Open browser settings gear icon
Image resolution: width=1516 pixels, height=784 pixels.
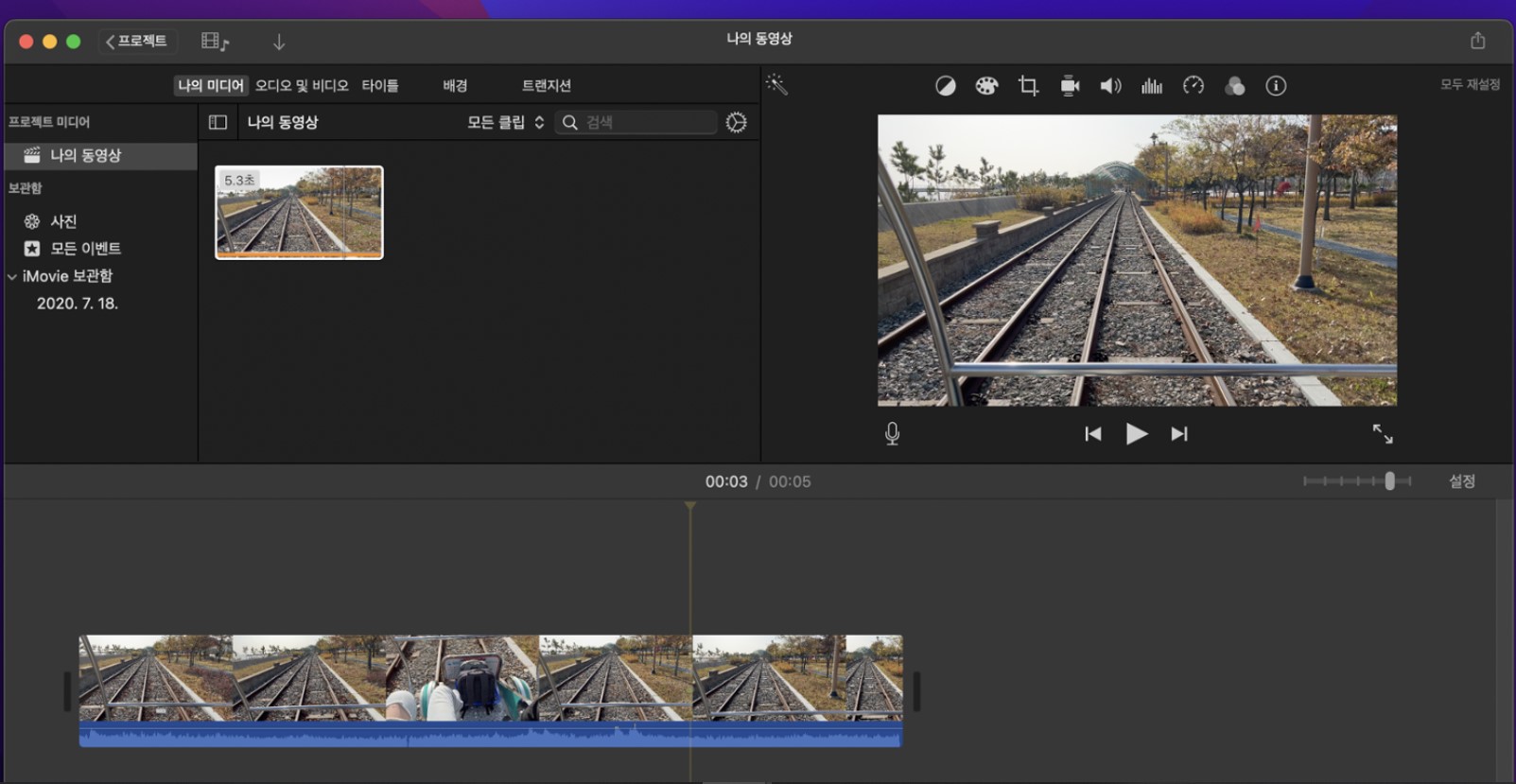[x=736, y=122]
